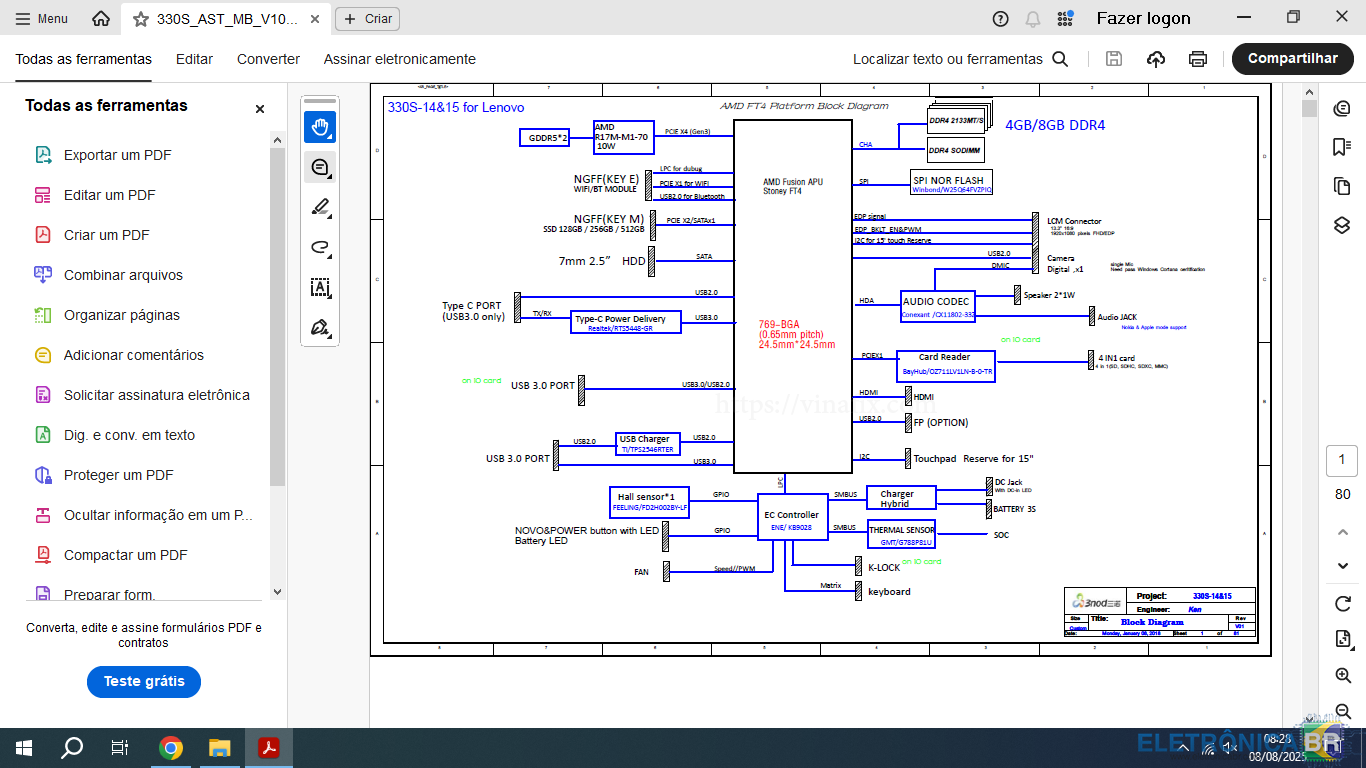Click the print icon
This screenshot has height=768, width=1366.
point(1197,59)
